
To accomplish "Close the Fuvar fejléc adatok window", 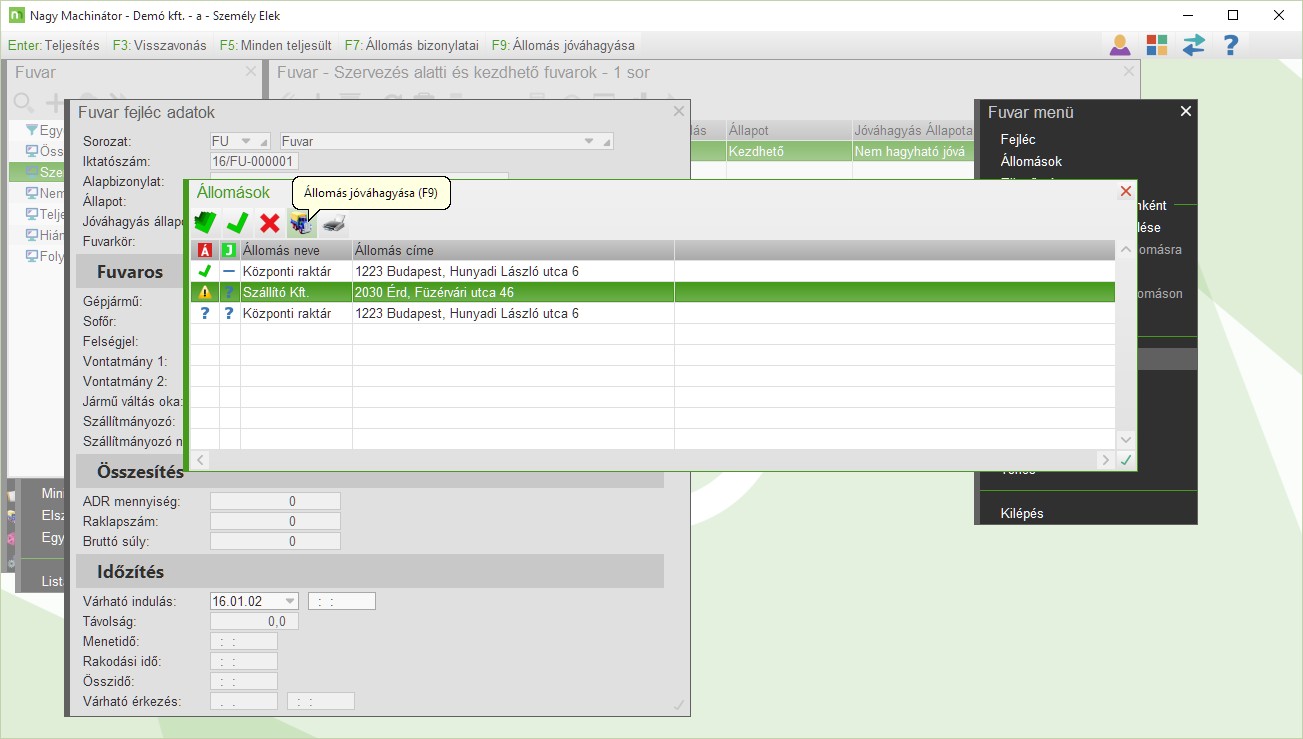I will coord(679,112).
